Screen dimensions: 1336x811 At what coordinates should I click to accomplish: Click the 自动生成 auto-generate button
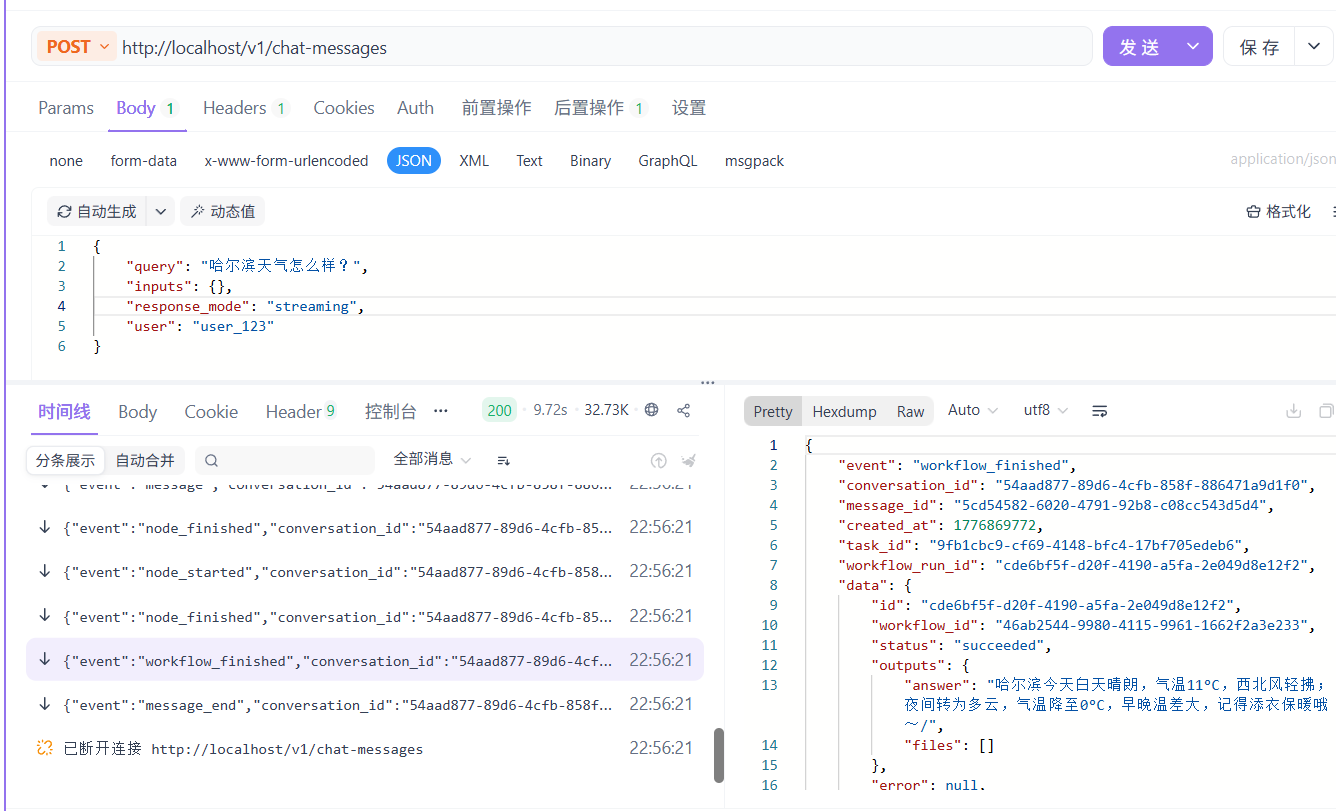coord(97,212)
